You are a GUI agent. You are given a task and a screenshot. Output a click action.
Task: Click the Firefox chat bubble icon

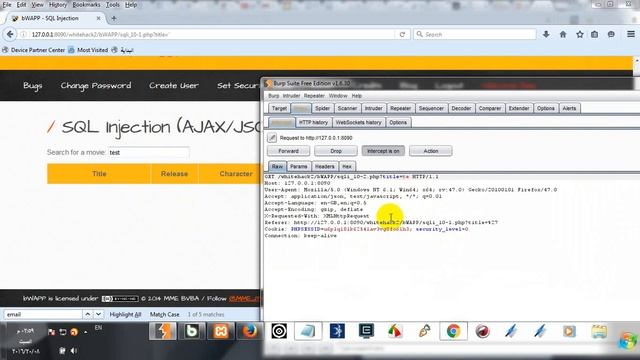coord(611,34)
